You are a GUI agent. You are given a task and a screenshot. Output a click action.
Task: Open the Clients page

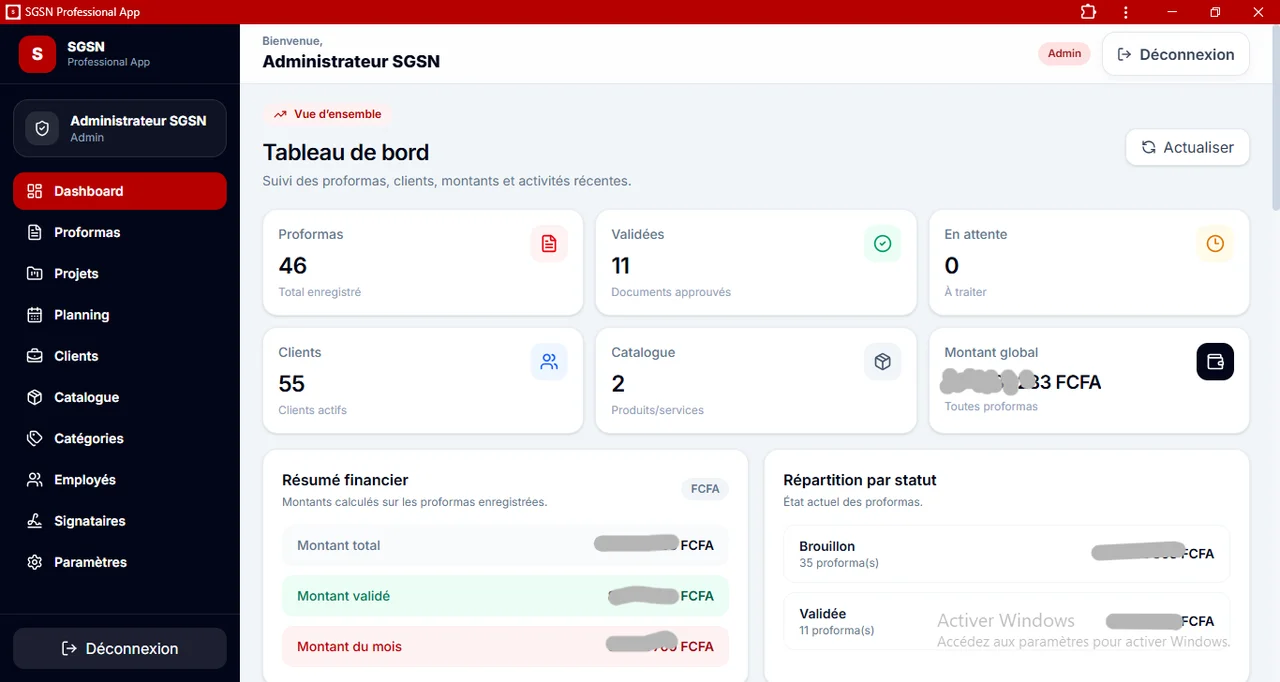pos(120,356)
